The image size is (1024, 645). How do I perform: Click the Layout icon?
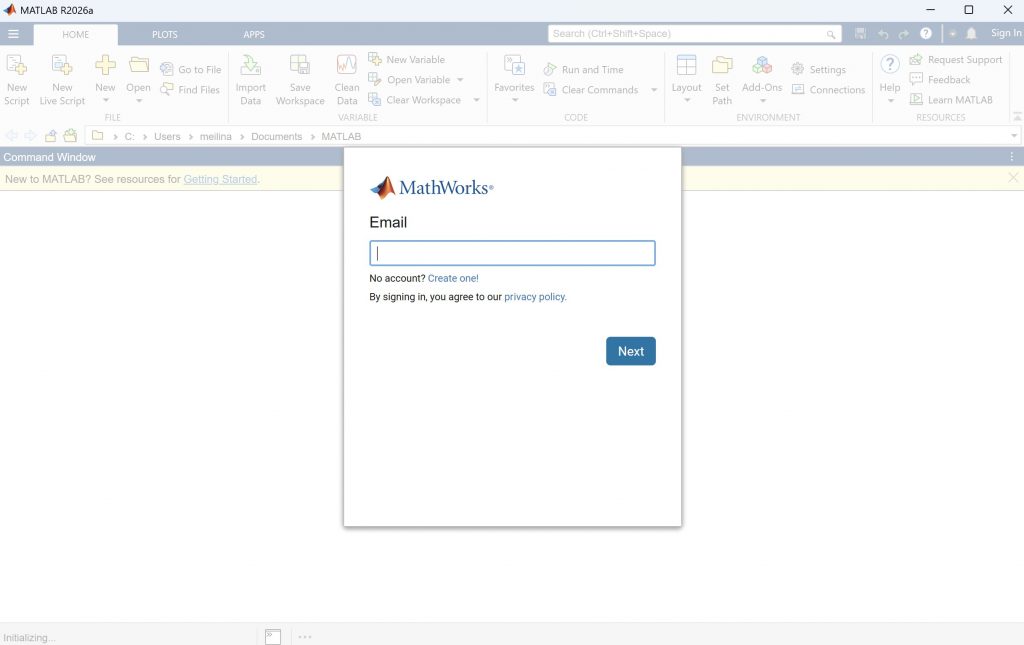tap(686, 65)
